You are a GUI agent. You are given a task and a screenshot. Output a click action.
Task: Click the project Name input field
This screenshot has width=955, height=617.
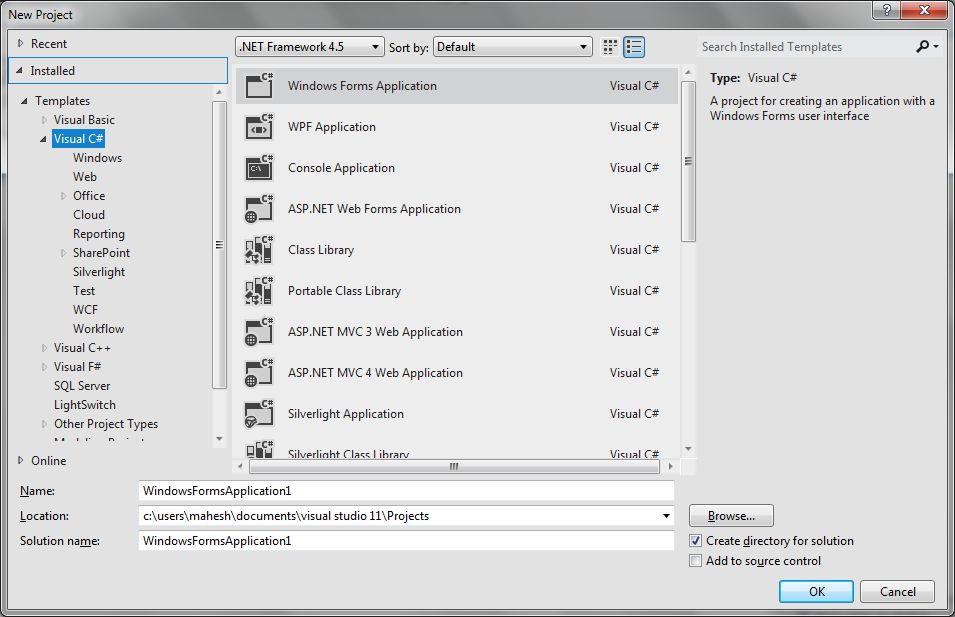[406, 491]
